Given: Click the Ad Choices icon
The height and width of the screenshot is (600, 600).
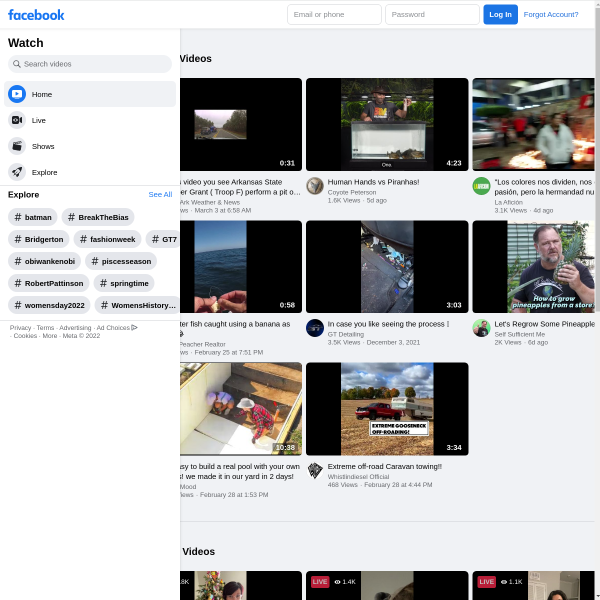Looking at the screenshot, I should [134, 328].
